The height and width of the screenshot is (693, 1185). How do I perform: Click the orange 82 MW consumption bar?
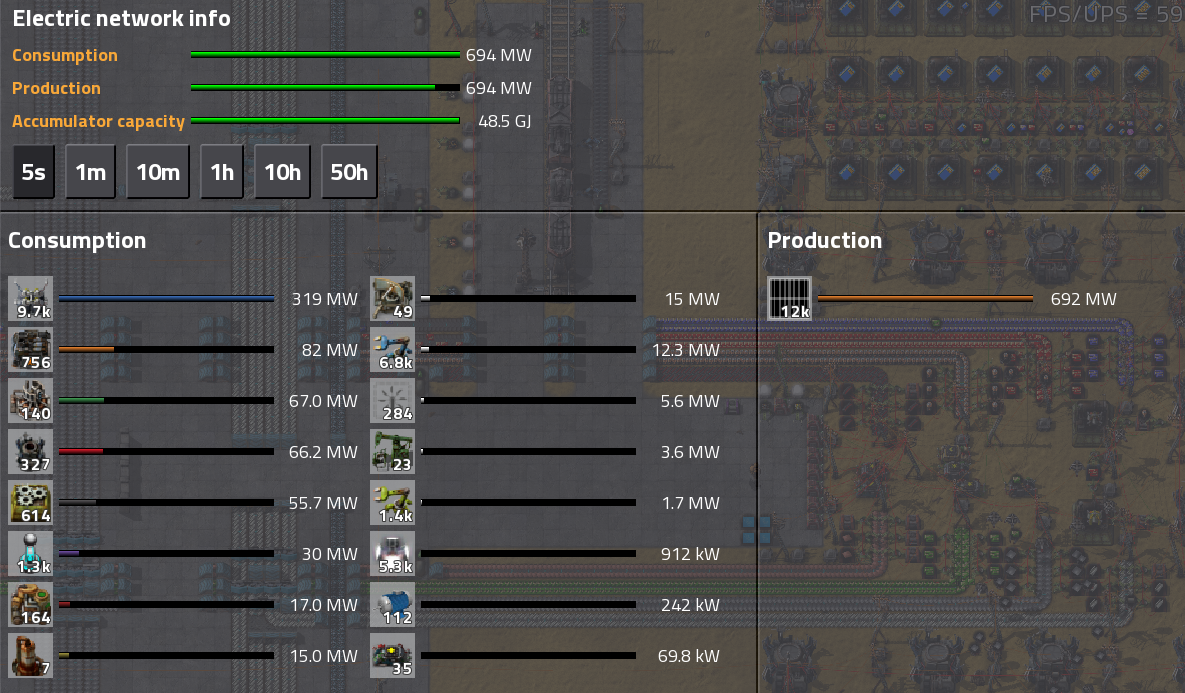pos(166,349)
